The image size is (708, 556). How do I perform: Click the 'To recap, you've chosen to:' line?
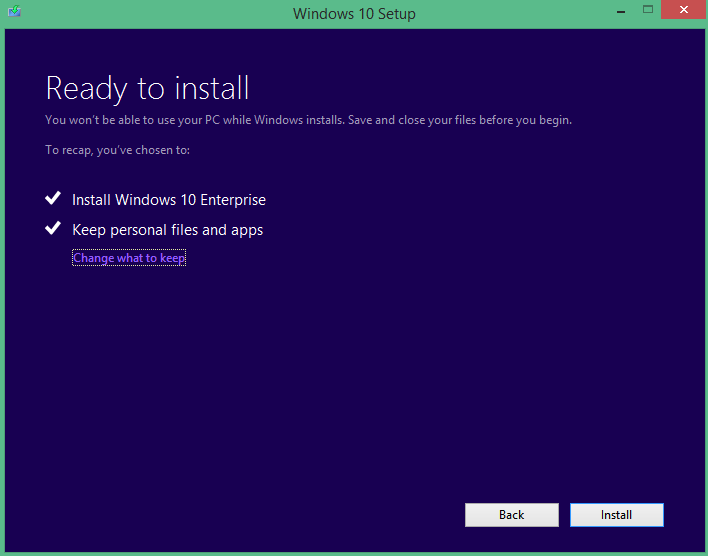(x=118, y=150)
